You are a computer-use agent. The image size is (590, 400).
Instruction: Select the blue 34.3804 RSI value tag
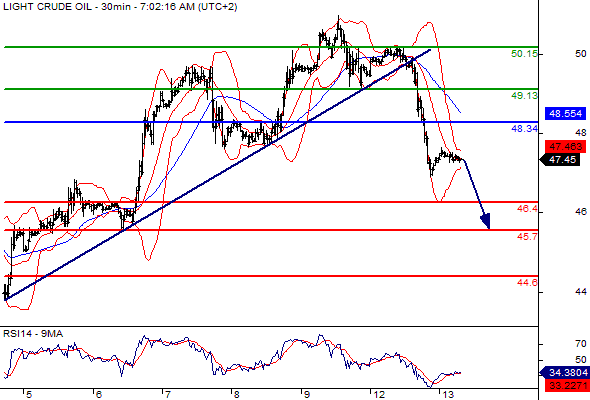coord(566,373)
